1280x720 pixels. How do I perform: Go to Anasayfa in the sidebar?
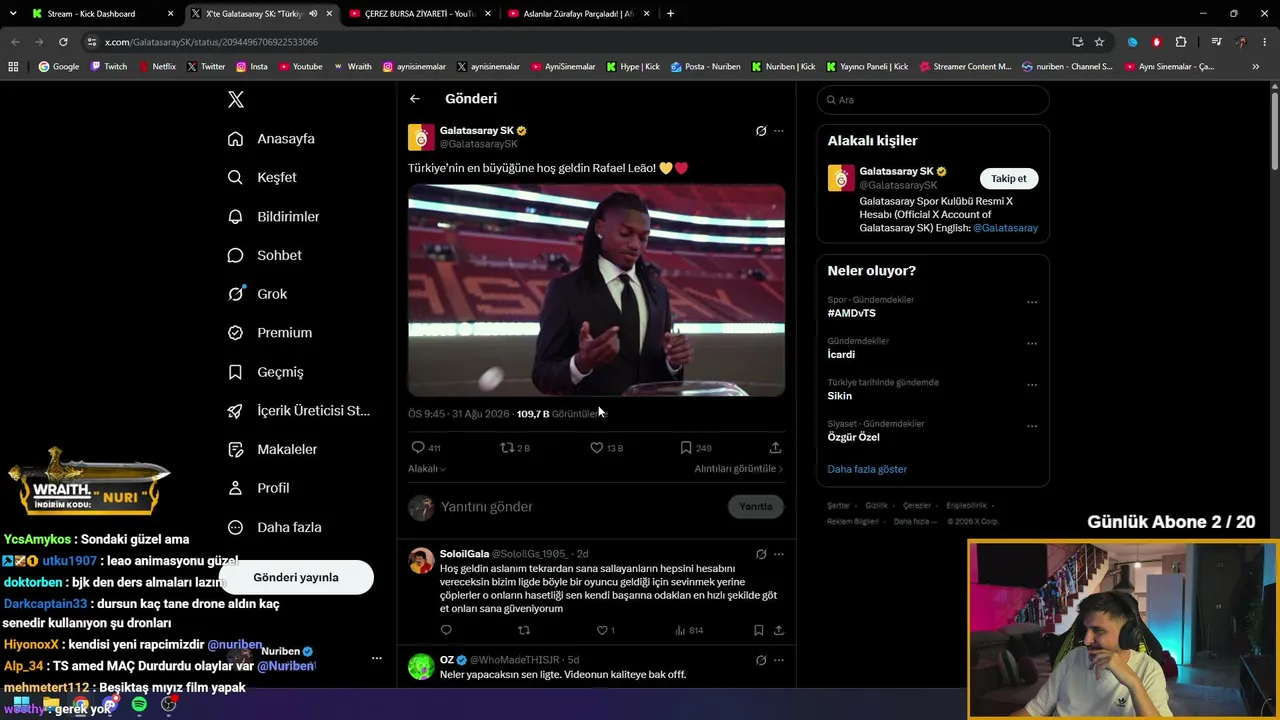271,139
